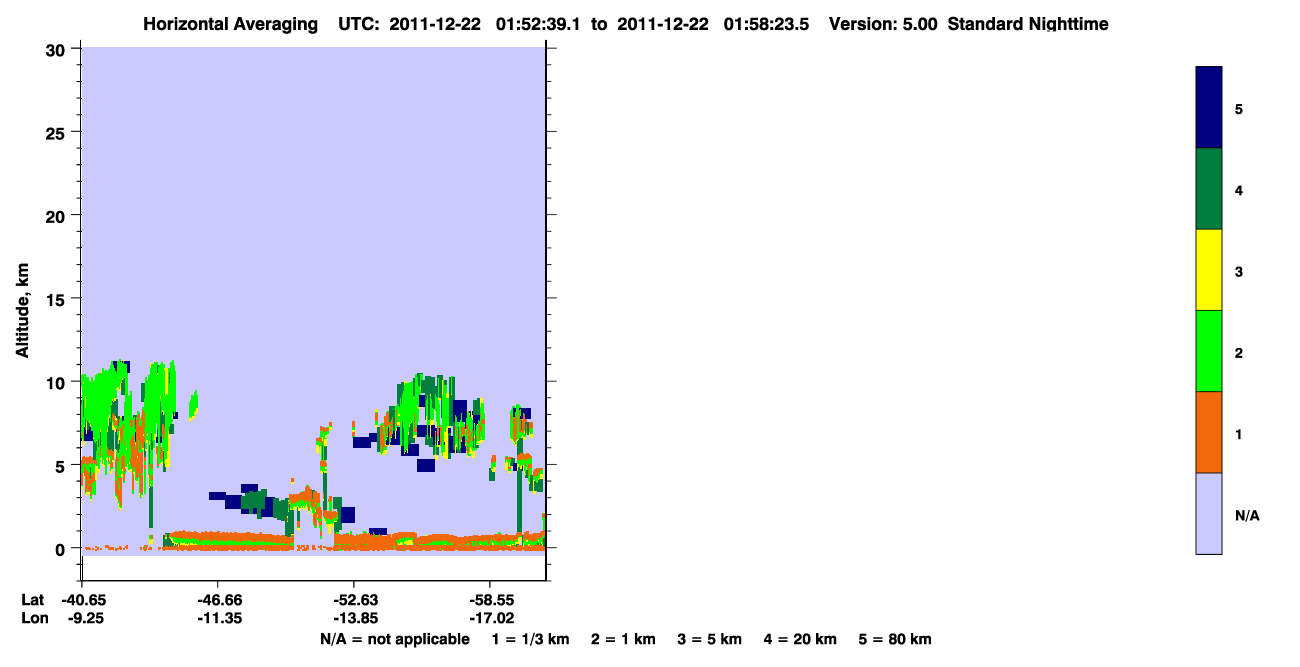Image resolution: width=1300 pixels, height=667 pixels.
Task: Click the y-axis tick label 20
Action: [56, 215]
